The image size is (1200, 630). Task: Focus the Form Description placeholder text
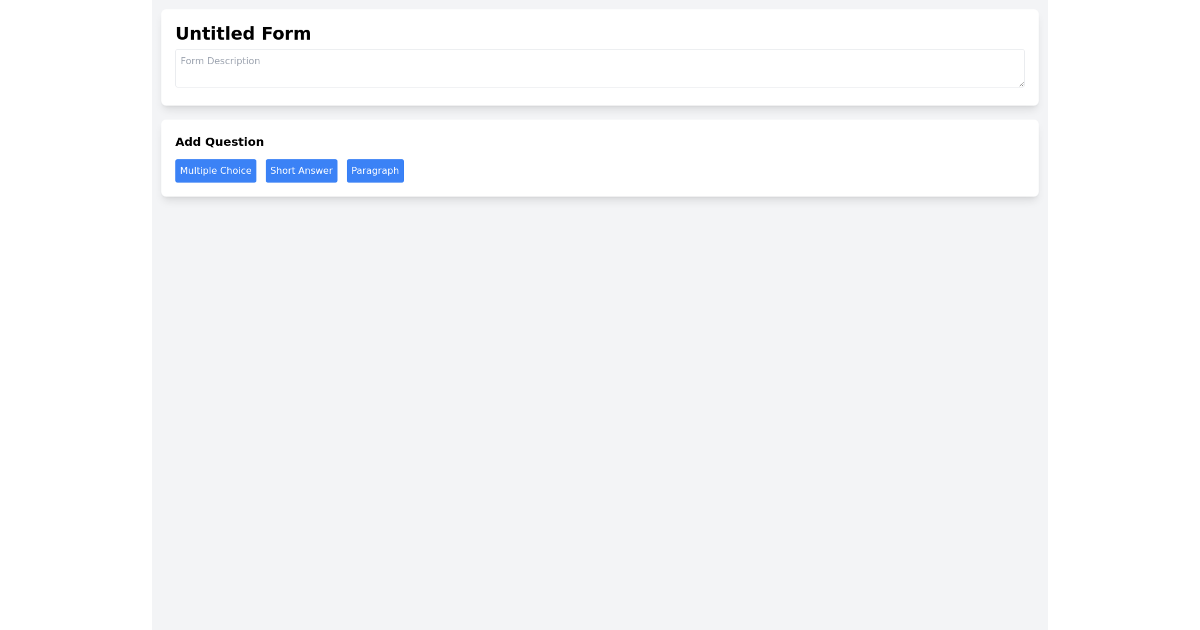coord(220,61)
